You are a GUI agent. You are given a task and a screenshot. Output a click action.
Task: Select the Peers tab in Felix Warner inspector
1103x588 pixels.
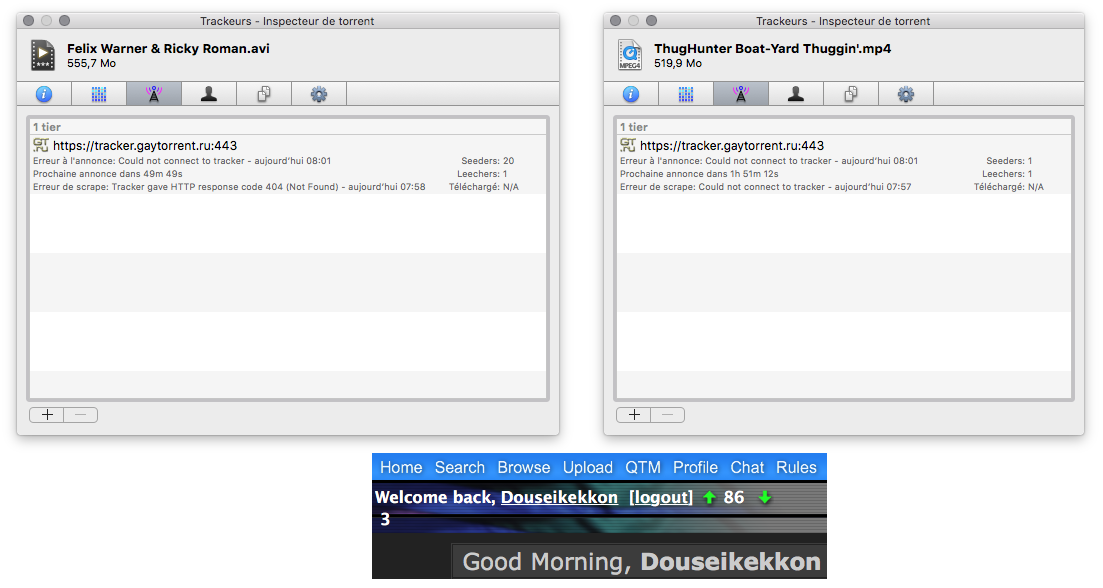(x=209, y=94)
